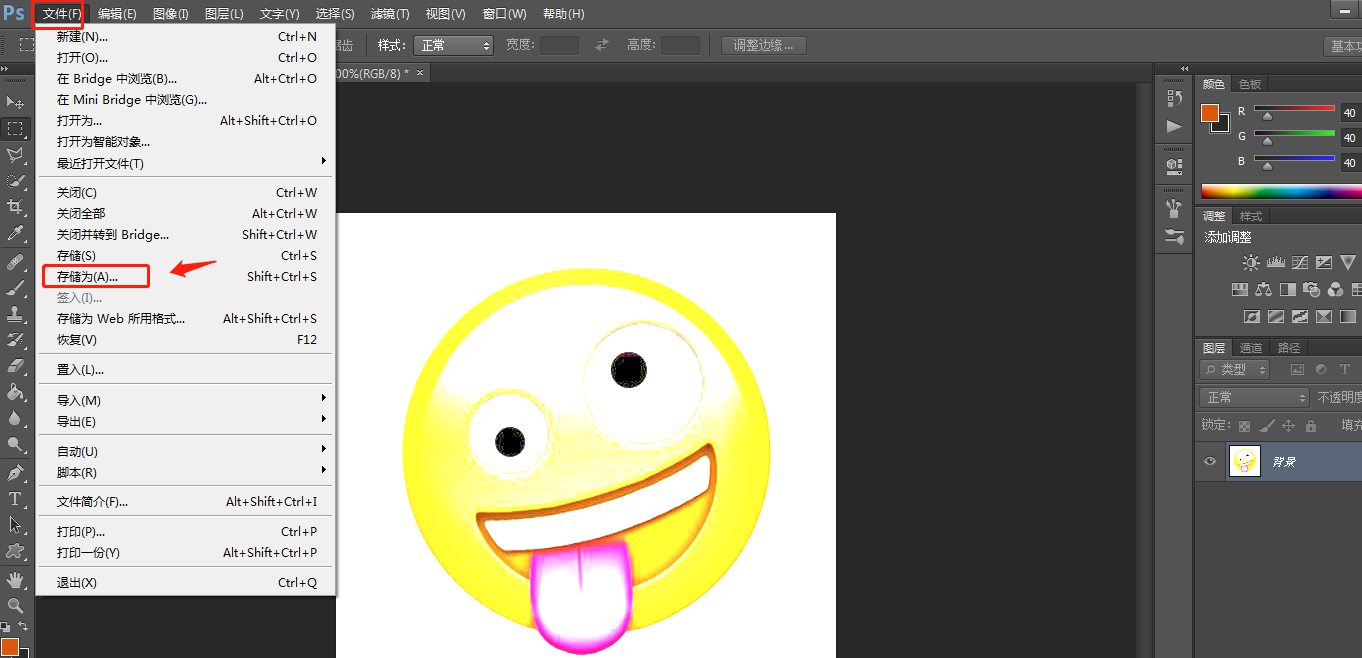
Task: Add a Brightness/Contrast adjustment
Action: (1250, 263)
